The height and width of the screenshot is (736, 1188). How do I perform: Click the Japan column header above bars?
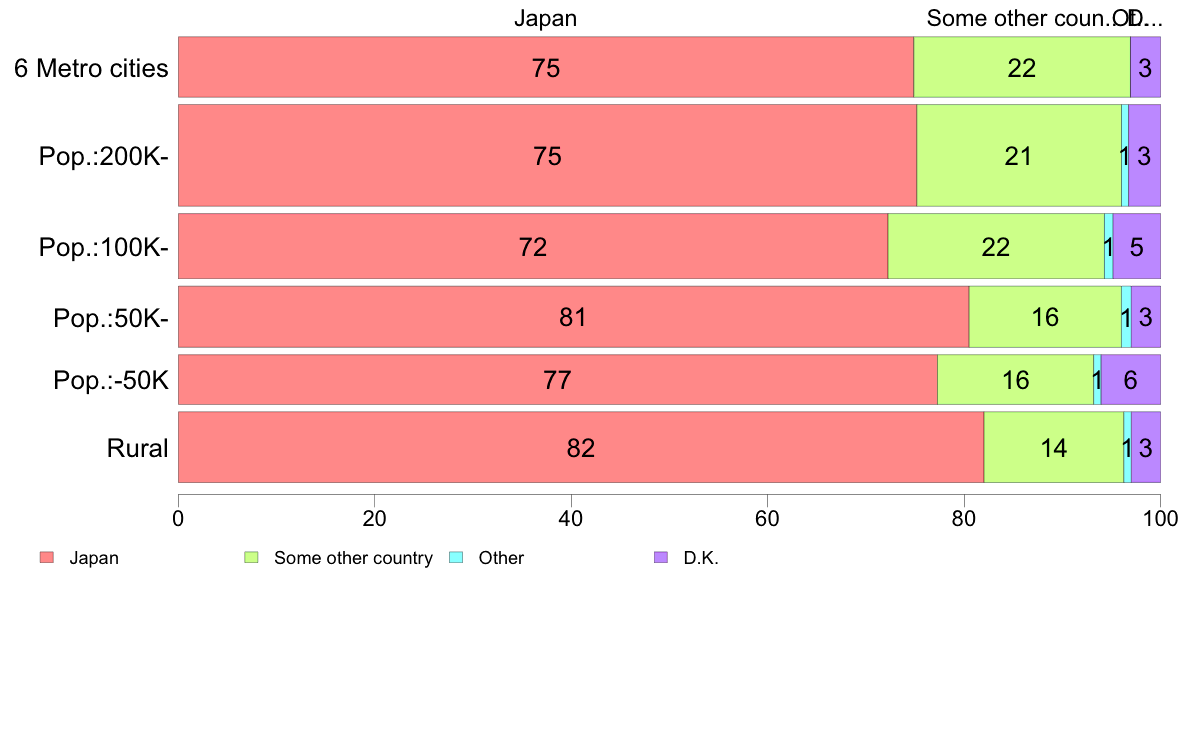point(546,18)
